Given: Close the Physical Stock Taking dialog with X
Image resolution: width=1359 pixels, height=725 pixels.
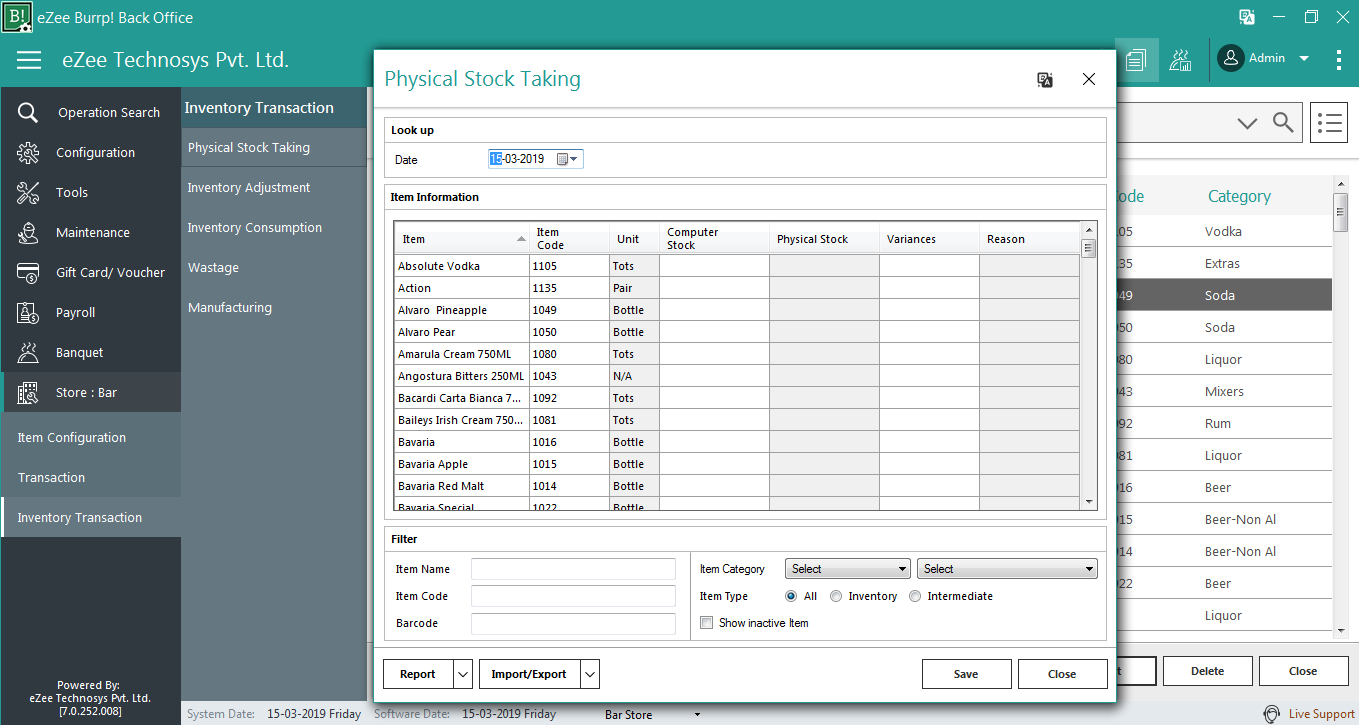Looking at the screenshot, I should 1089,80.
